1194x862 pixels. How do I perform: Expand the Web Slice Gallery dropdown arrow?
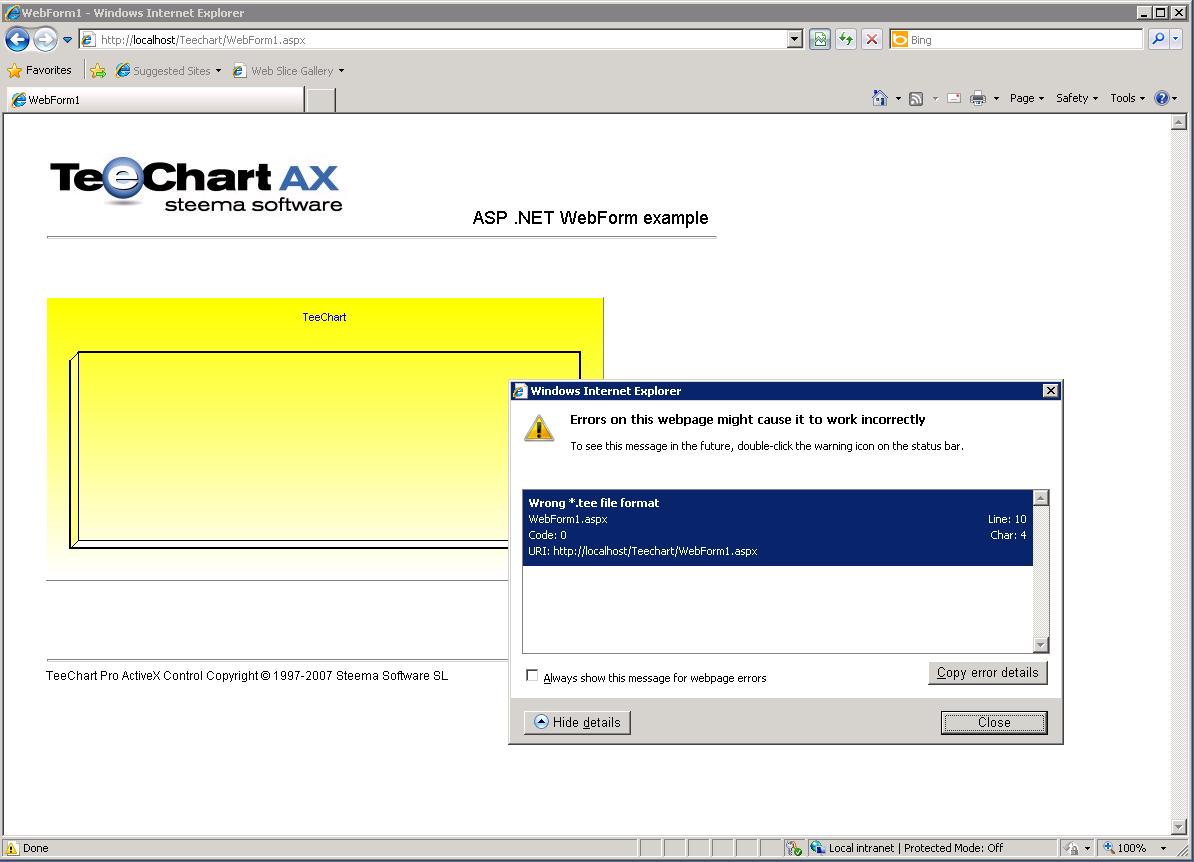pos(341,71)
